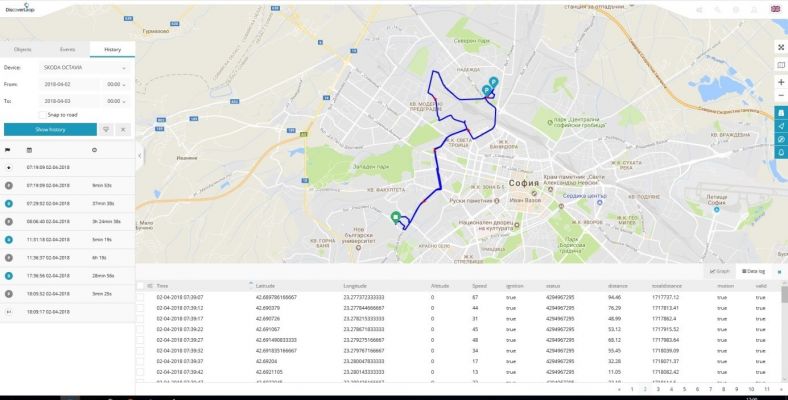Screen dimensions: 788x400
Task: Select route start entry 07:19:09 without duration
Action: pos(67,167)
